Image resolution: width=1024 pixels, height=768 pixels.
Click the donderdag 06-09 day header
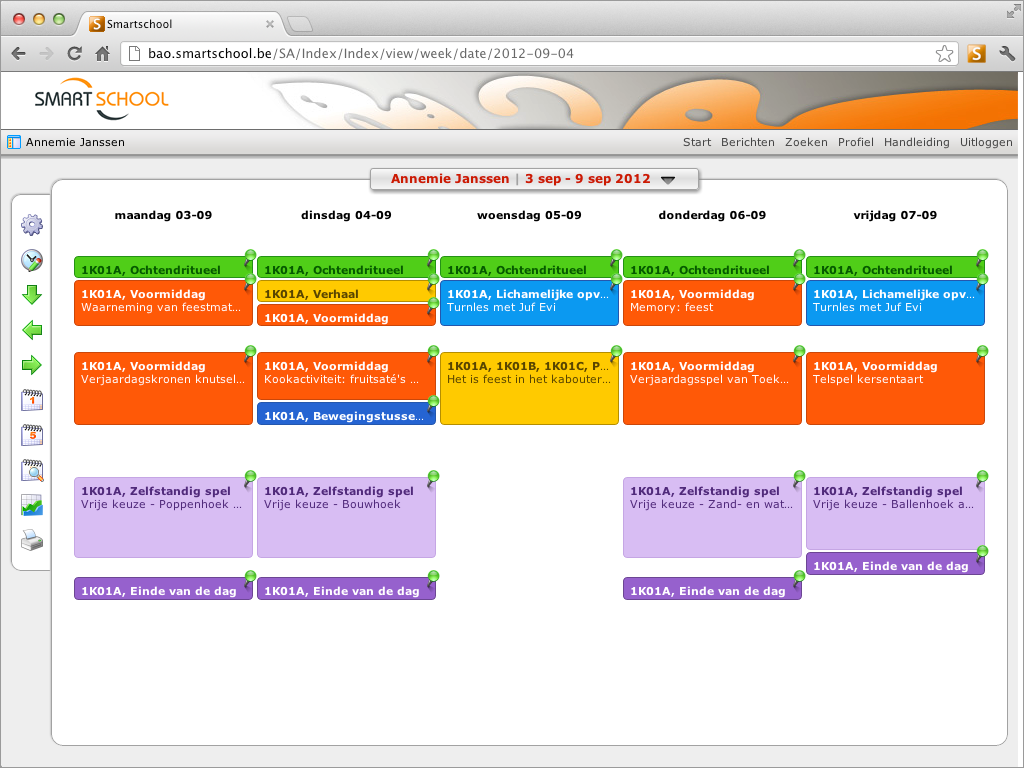[712, 215]
